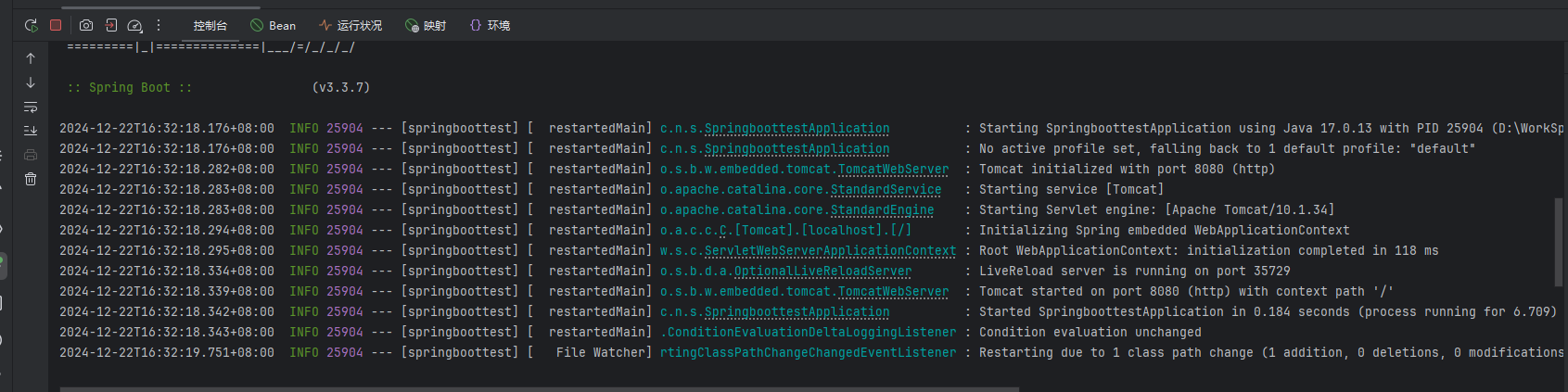Toggle scroll to end of console
The height and width of the screenshot is (392, 1568).
tap(31, 131)
